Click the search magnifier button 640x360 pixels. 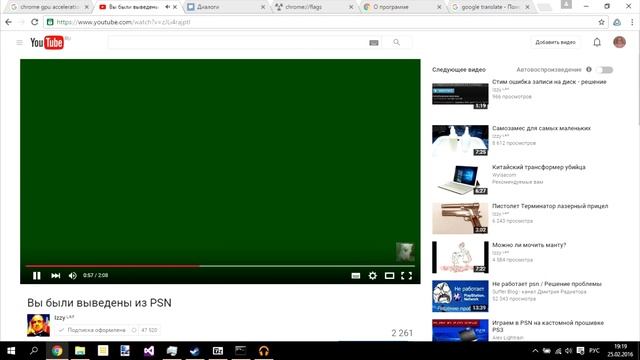pos(396,42)
